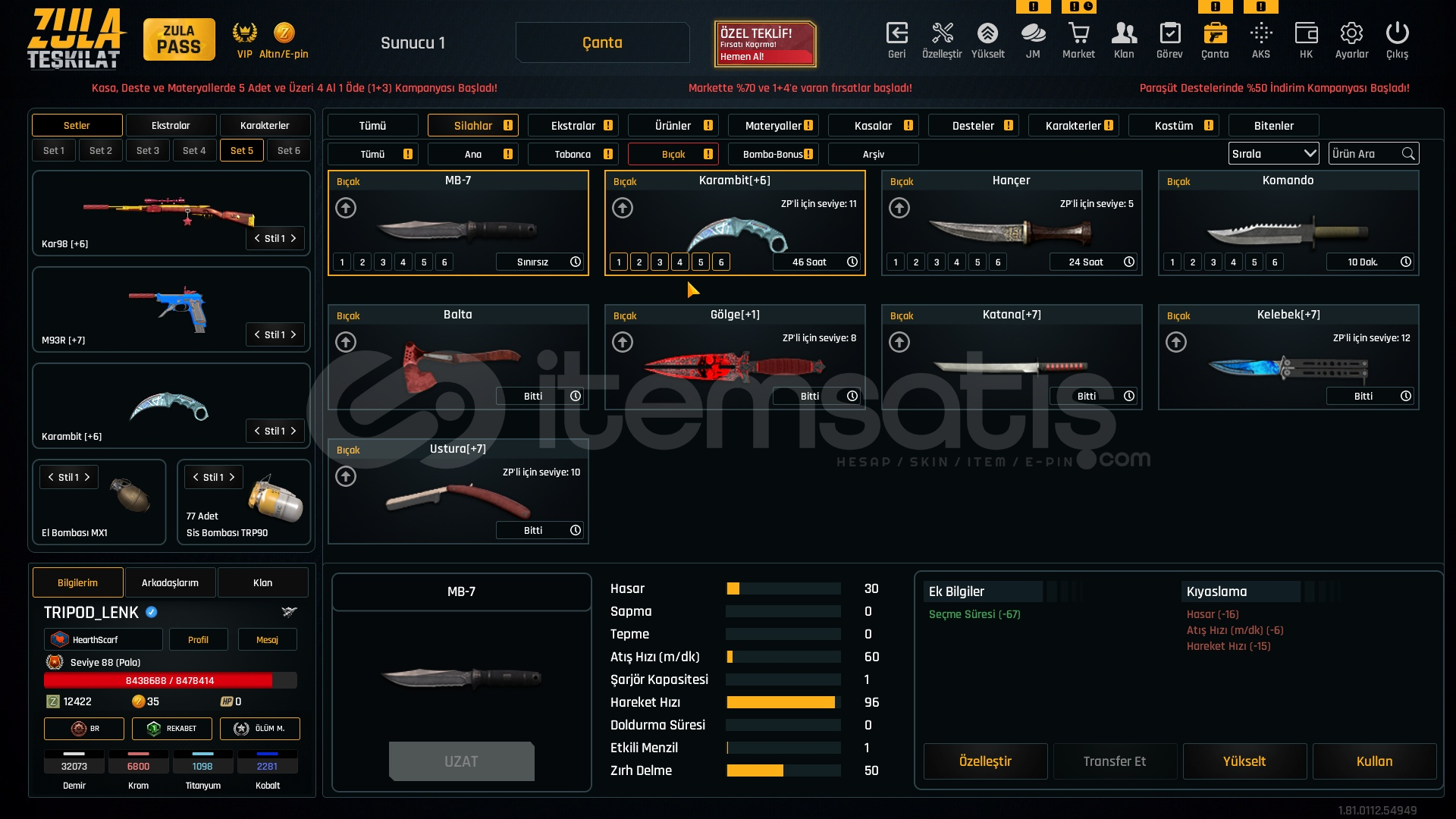Click clock icon on Komando duration
Screen dimensions: 1456x819
pos(1406,262)
